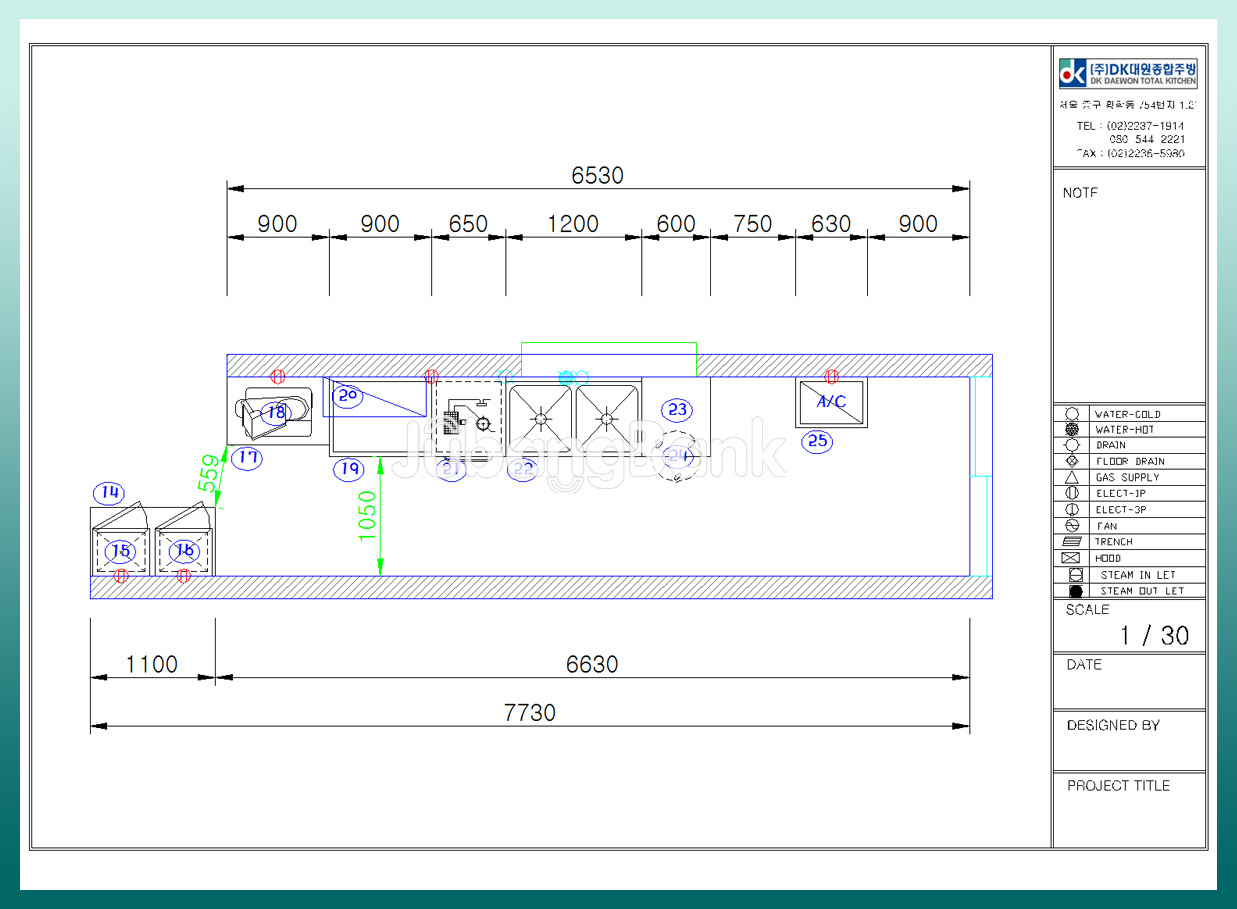Screen dimensions: 1237x909
Task: Select the PROJECT TITLE field label
Action: tap(1118, 786)
